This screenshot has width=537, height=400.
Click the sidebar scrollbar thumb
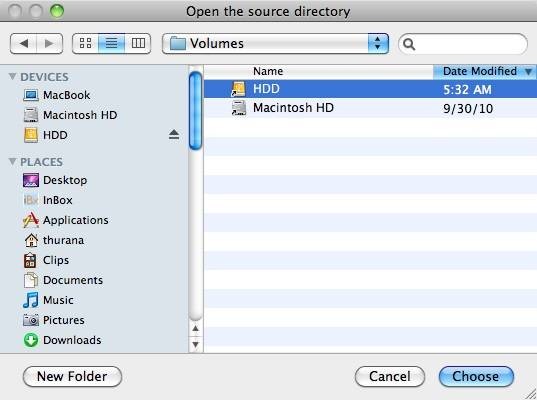point(196,111)
